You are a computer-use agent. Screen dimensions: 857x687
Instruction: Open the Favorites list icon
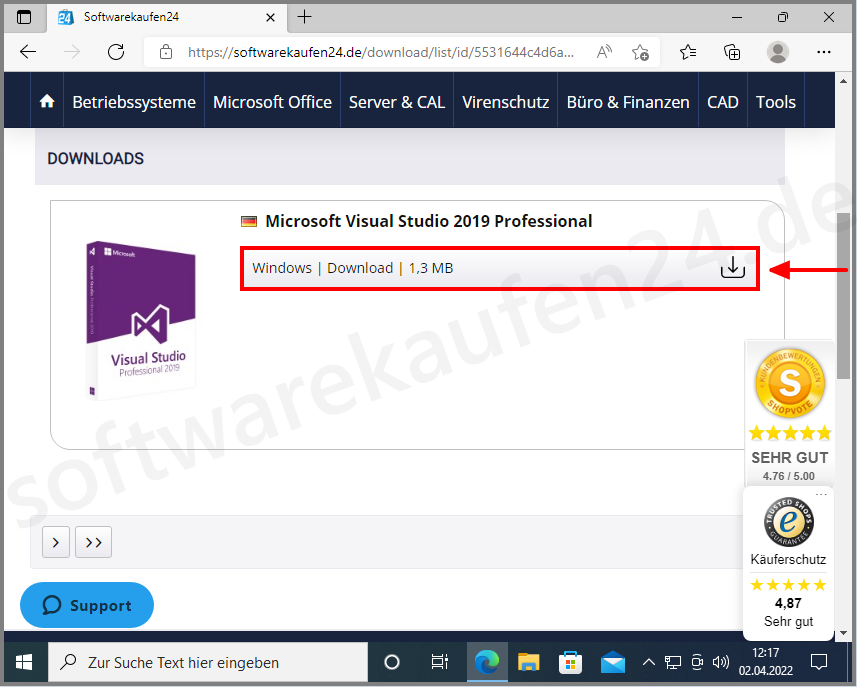(688, 52)
